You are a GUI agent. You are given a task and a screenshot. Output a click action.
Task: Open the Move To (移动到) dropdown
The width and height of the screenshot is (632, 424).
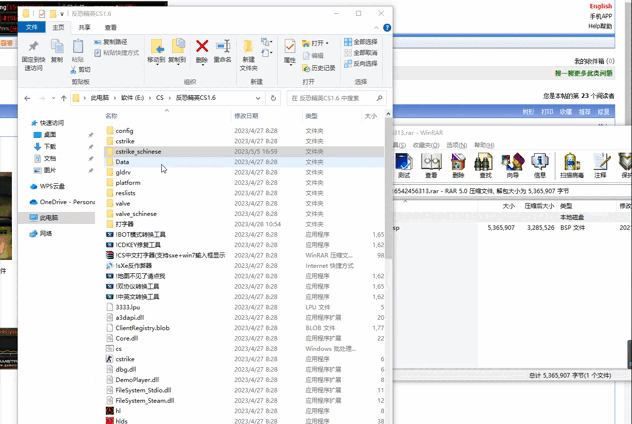[x=156, y=51]
